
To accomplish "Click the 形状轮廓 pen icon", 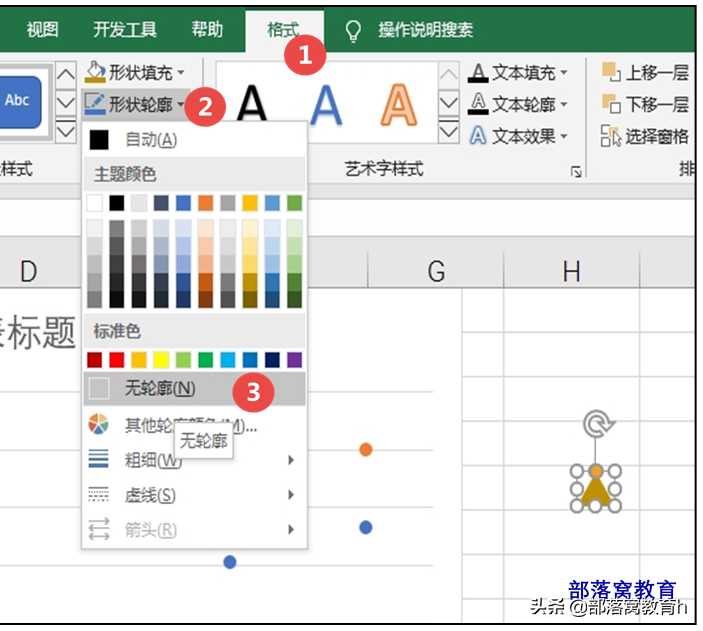I will 95,104.
